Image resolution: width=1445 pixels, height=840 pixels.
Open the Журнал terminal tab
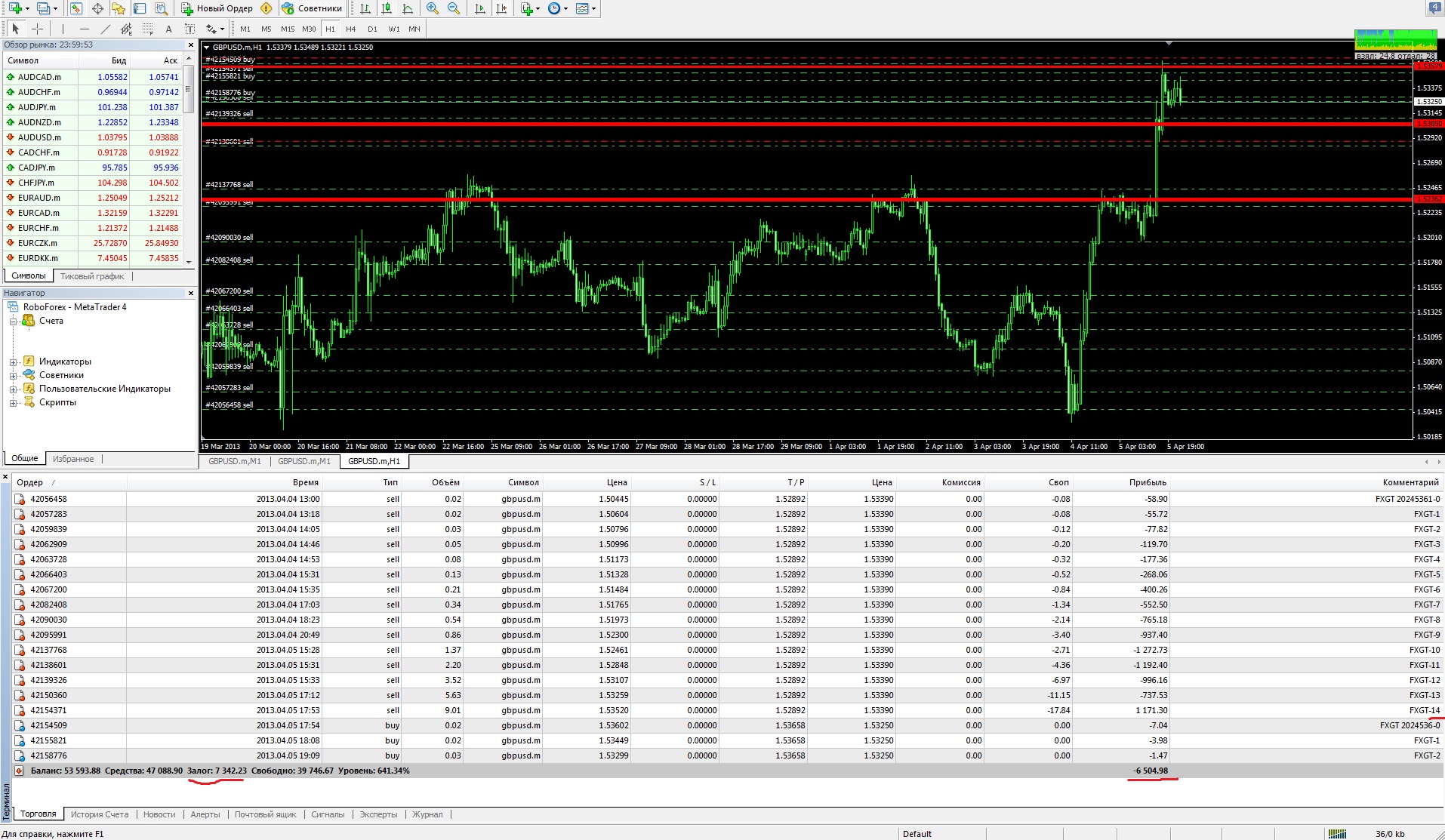(427, 814)
